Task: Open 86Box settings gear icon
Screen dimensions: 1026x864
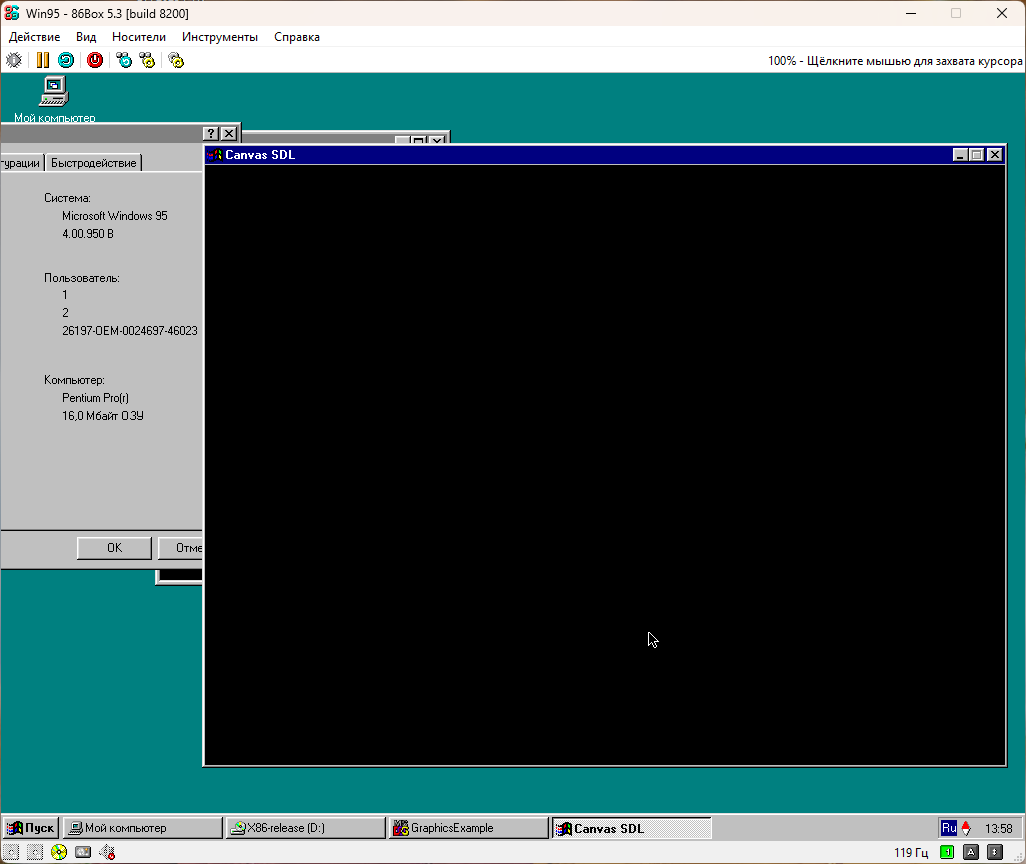Action: [176, 60]
